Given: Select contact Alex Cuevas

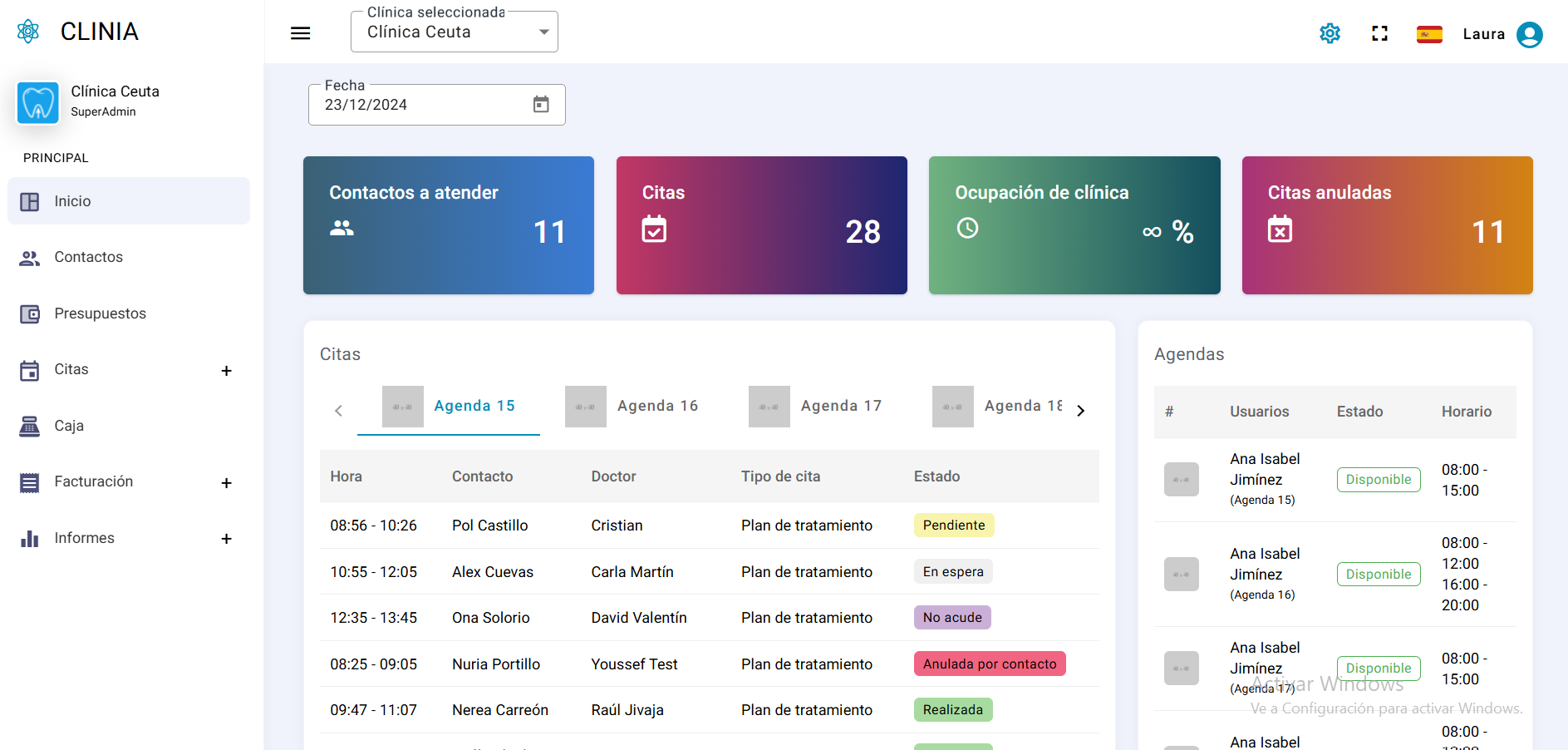Looking at the screenshot, I should 493,572.
